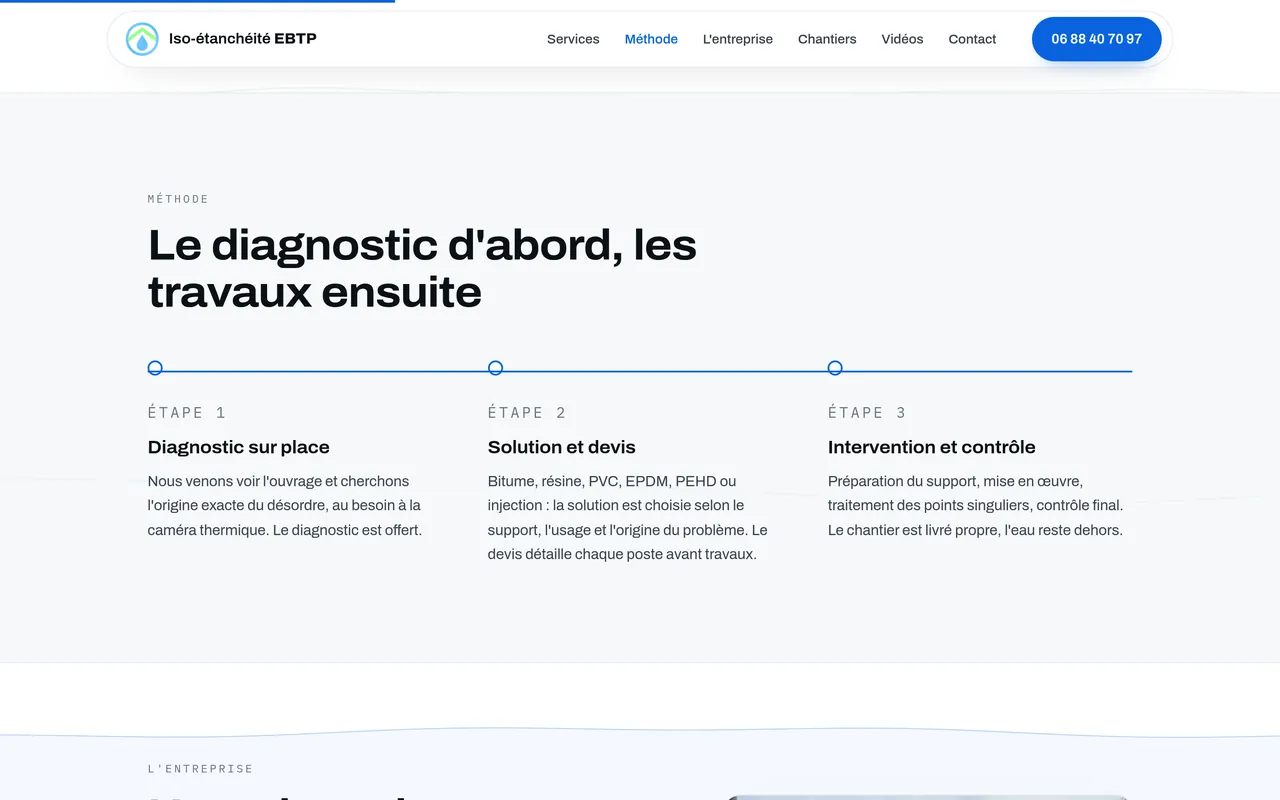Image resolution: width=1280 pixels, height=800 pixels.
Task: Click paragraph starting 'Bitume, résine, PVC'
Action: tap(628, 518)
